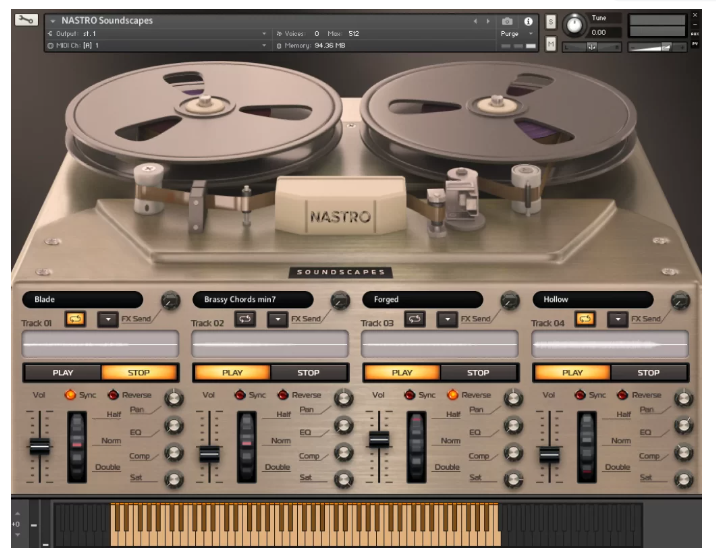This screenshot has width=716, height=556.
Task: Open the instrument info icon
Action: (528, 21)
